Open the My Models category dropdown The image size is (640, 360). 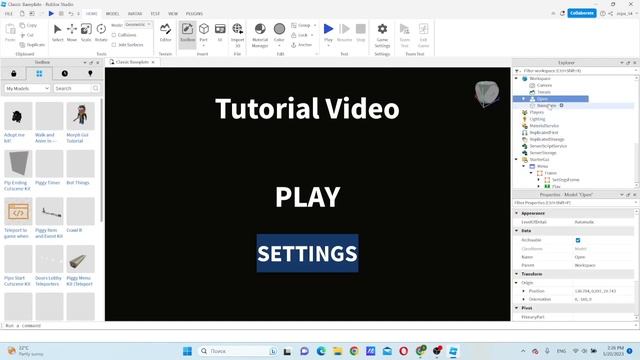coord(27,88)
